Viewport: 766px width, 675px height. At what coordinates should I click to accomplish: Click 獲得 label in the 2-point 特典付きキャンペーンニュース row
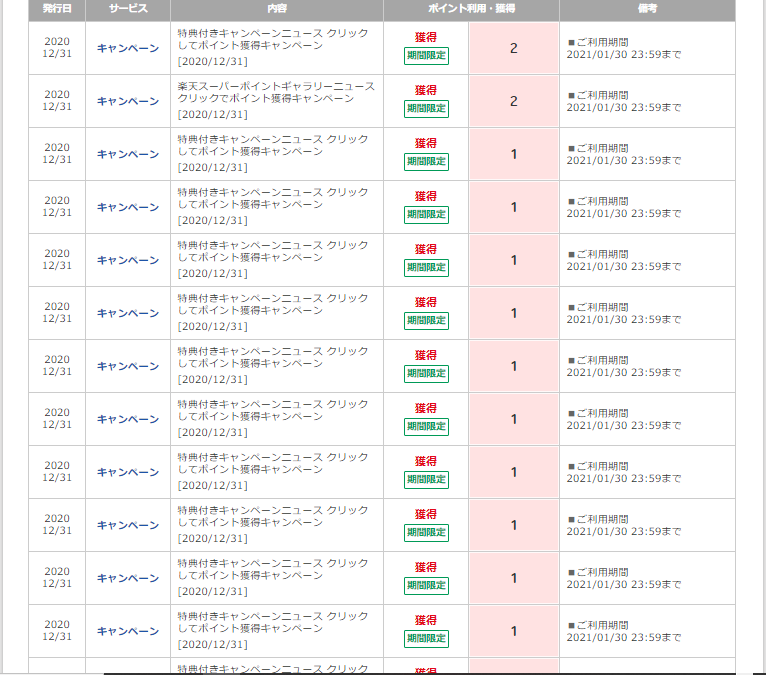[426, 37]
